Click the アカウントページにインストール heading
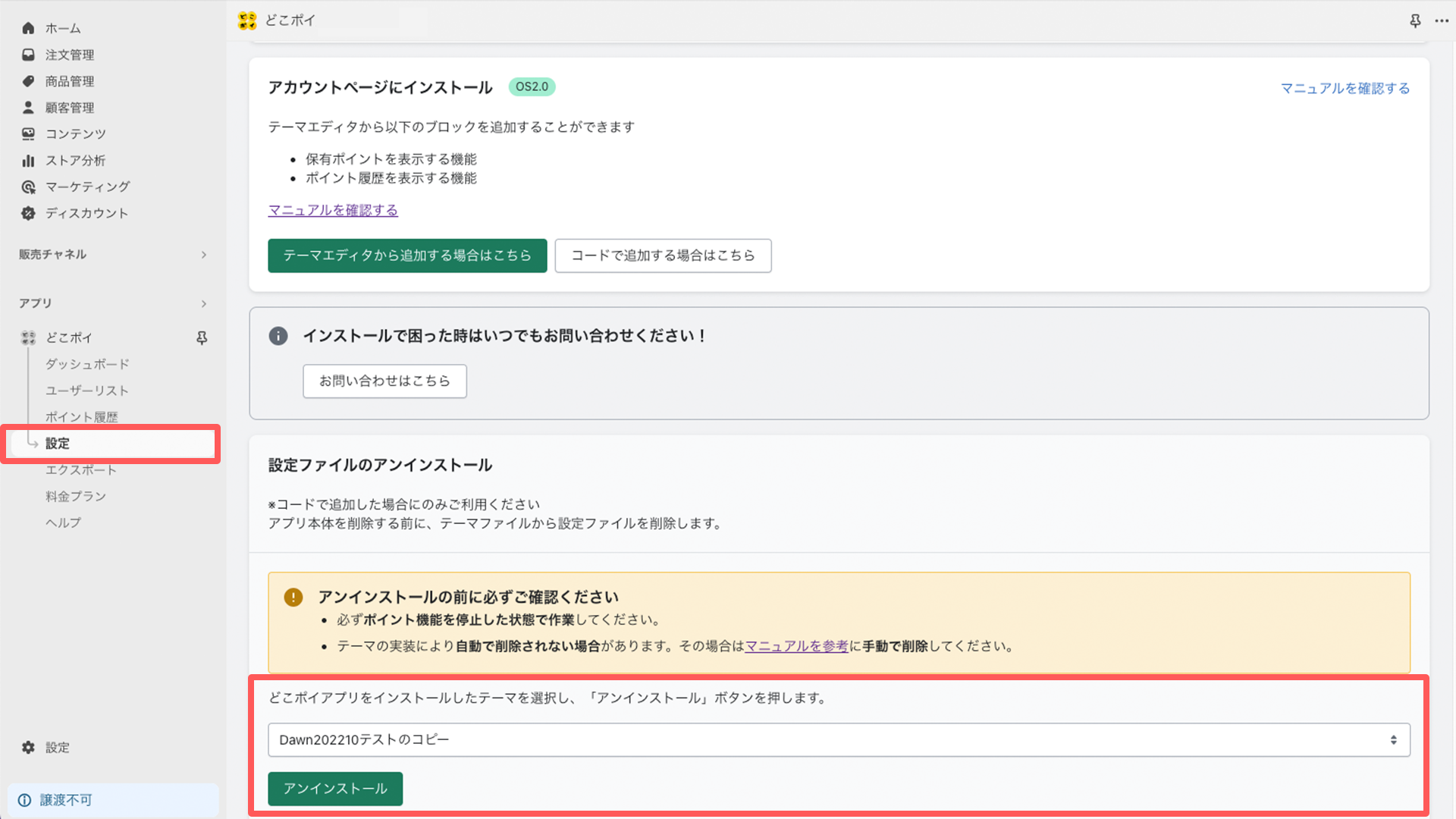 coord(380,88)
